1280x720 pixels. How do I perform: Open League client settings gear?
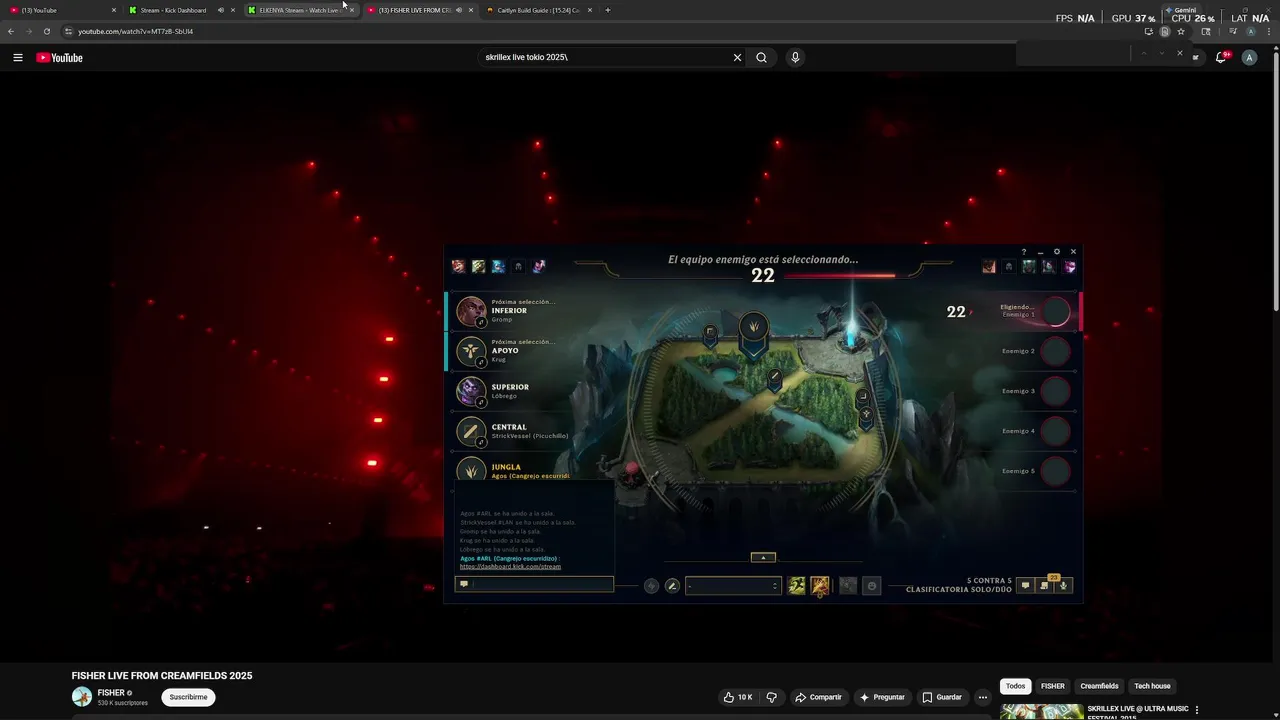tap(1057, 252)
